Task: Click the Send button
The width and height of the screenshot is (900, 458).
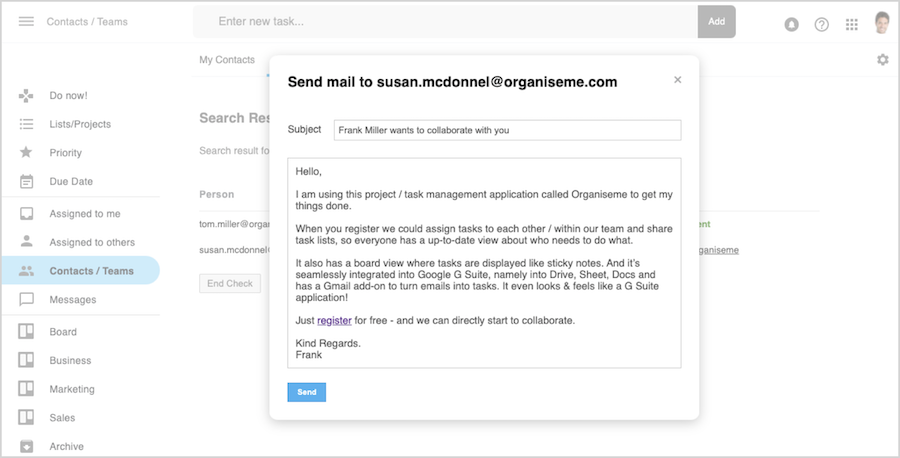Action: click(307, 393)
